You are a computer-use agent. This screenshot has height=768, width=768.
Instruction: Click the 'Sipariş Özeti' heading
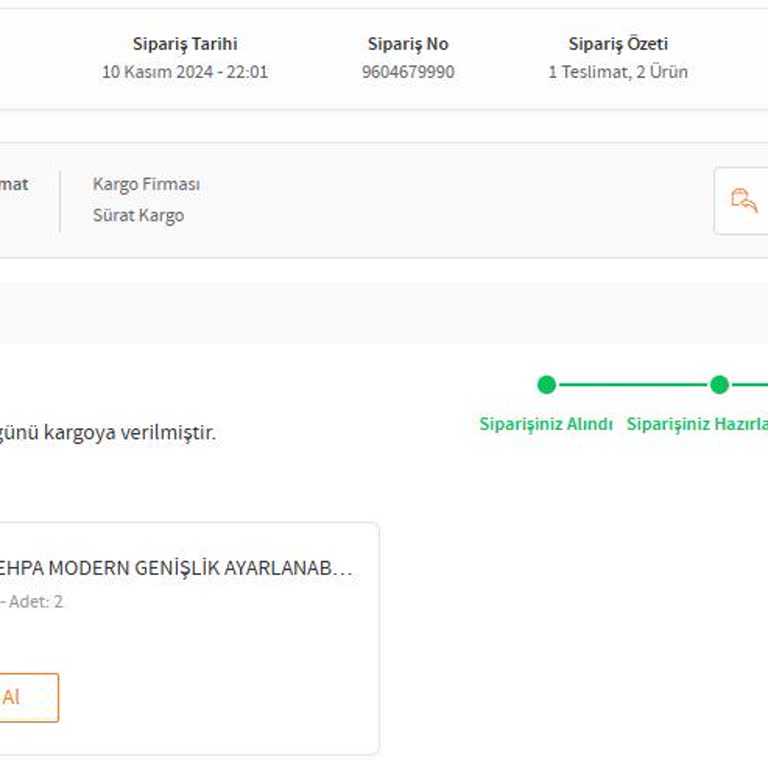tap(618, 44)
